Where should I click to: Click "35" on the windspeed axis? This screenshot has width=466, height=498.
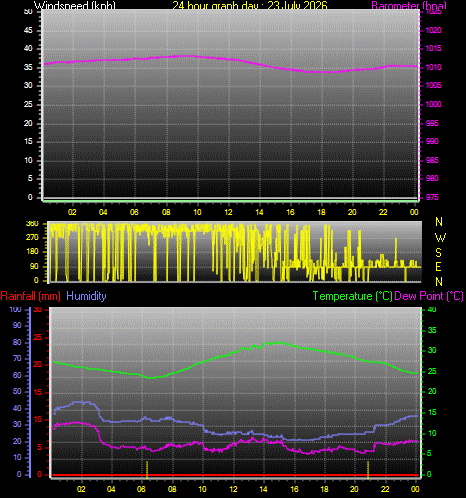tap(28, 67)
